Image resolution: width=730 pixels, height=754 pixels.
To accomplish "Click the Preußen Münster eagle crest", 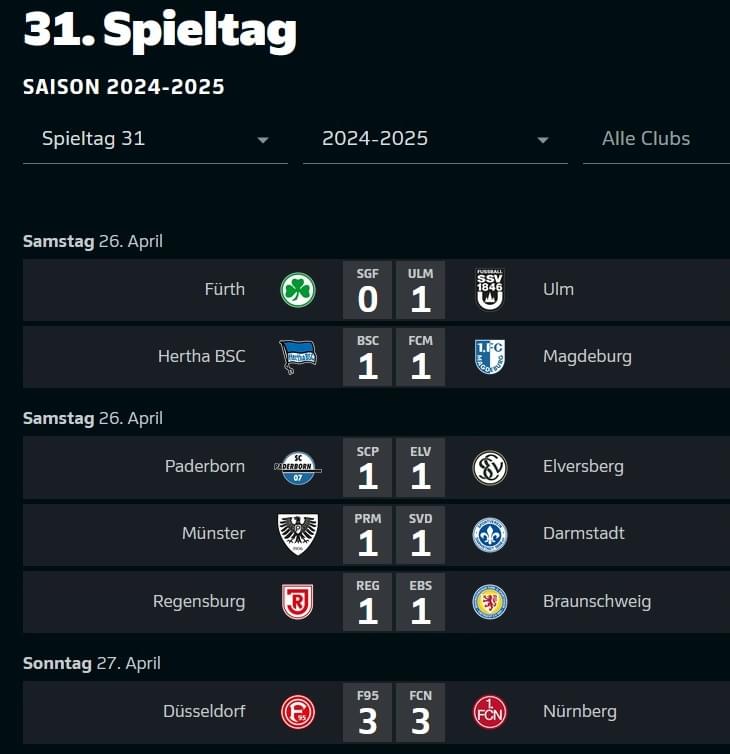I will (298, 534).
